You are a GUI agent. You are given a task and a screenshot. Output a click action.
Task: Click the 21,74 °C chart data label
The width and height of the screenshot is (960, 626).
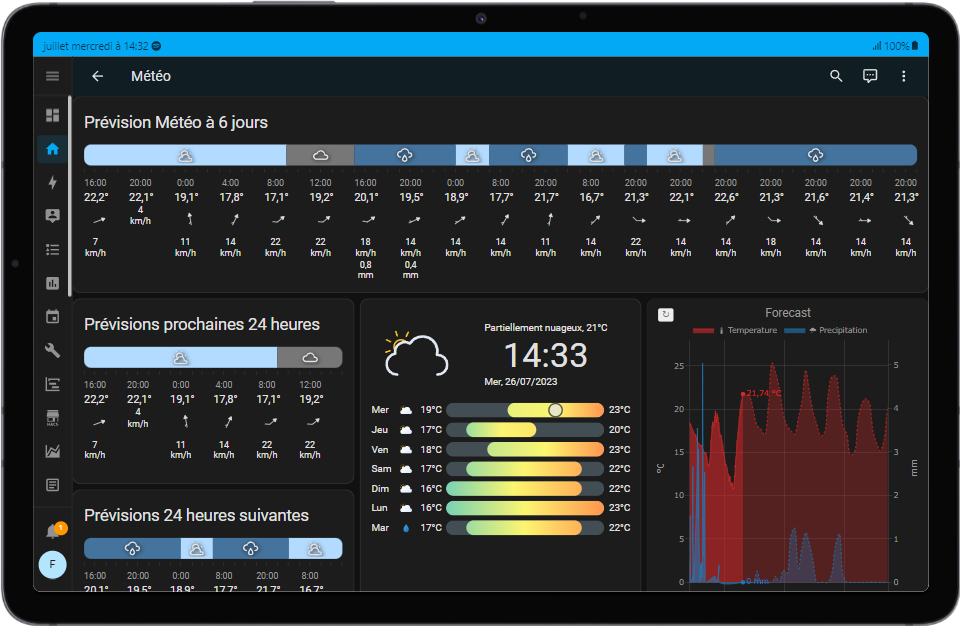click(763, 393)
